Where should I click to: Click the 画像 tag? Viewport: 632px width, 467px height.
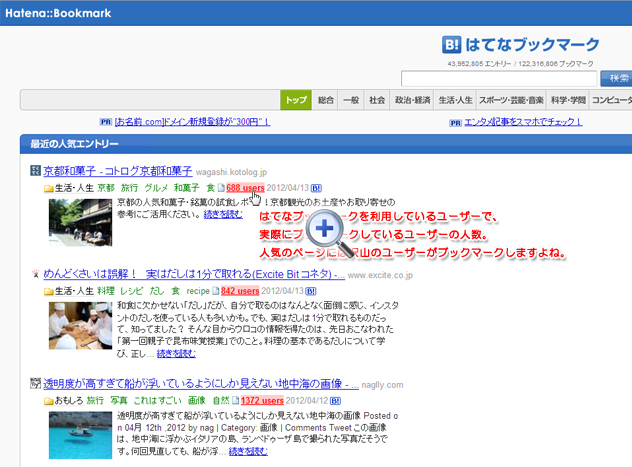197,401
